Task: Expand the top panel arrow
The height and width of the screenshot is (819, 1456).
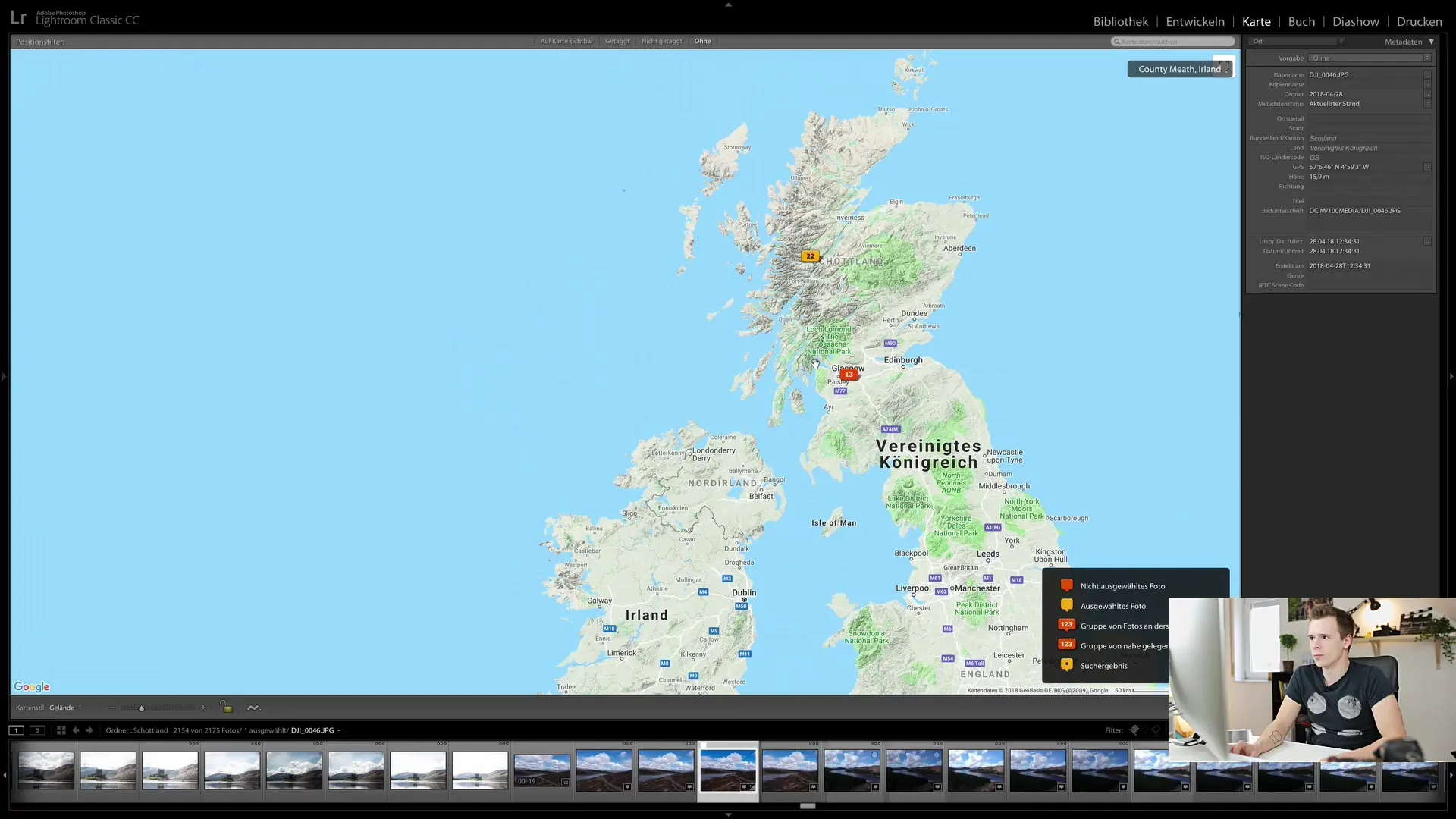Action: coord(728,5)
